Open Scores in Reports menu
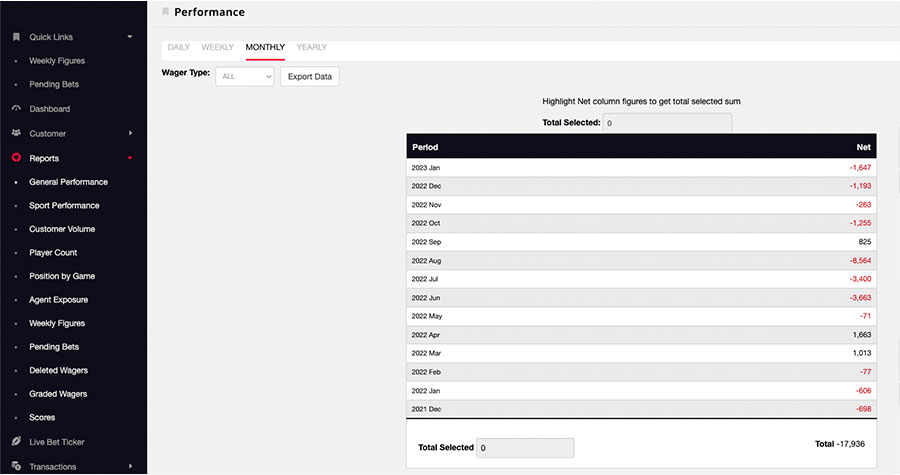Screen dimensions: 900x475 click(x=42, y=417)
